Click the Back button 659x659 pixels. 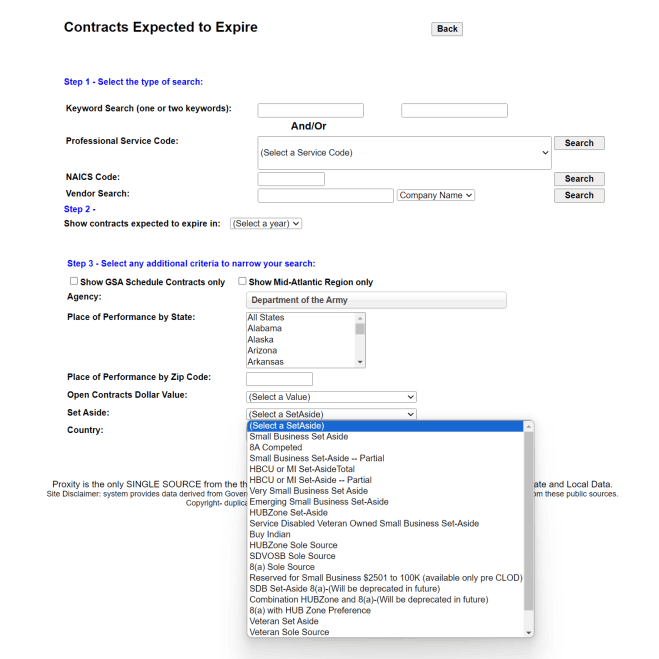pyautogui.click(x=447, y=29)
